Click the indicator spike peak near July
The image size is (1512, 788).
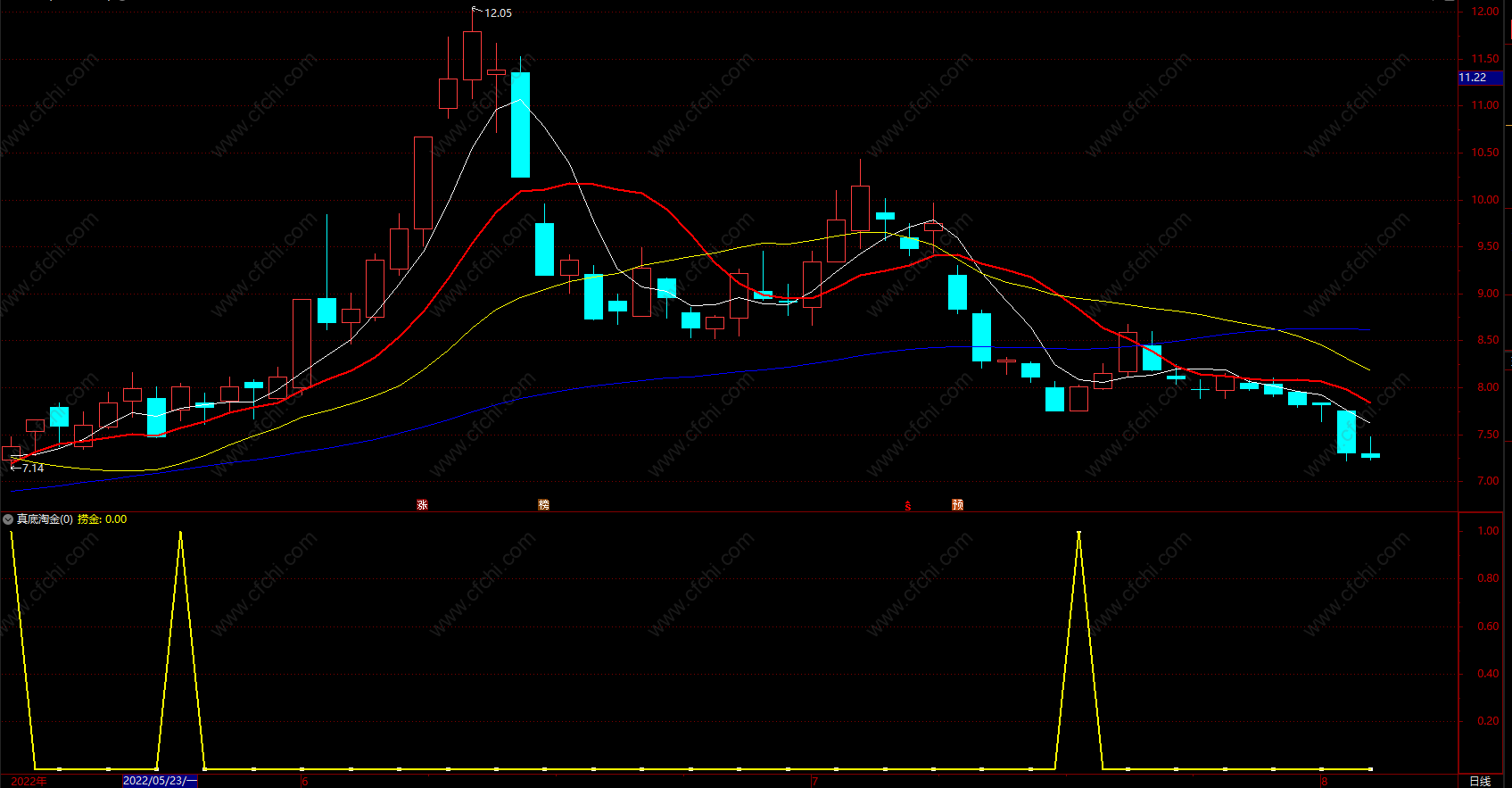click(x=1079, y=534)
